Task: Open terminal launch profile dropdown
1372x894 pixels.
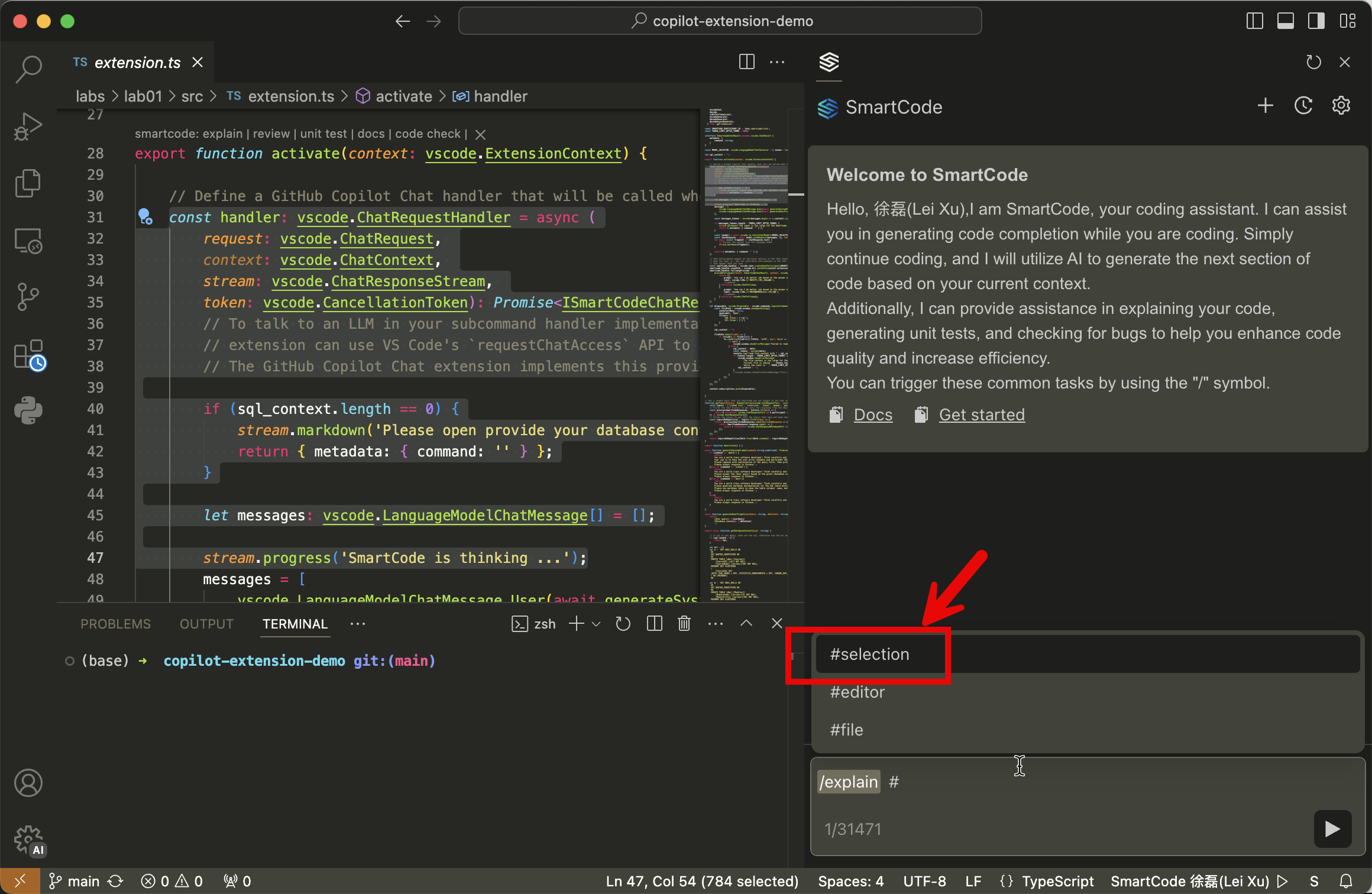Action: [x=596, y=624]
